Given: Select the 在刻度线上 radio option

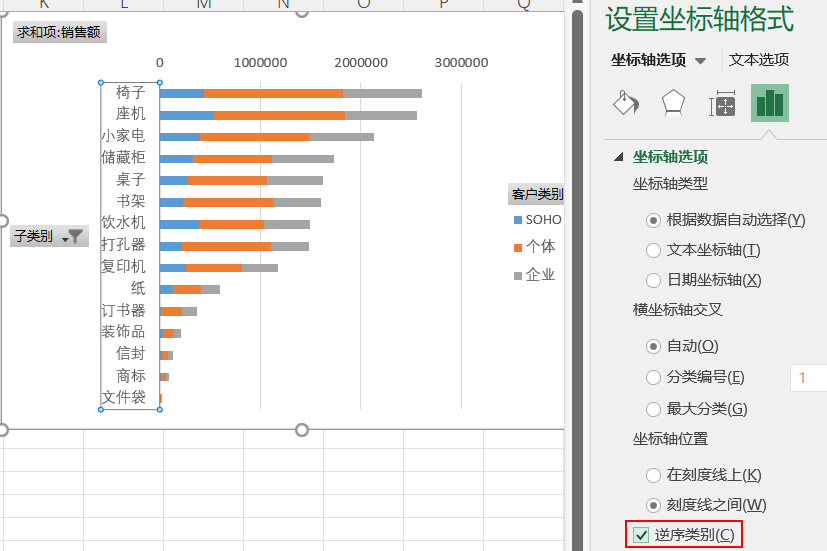Looking at the screenshot, I should pos(654,475).
